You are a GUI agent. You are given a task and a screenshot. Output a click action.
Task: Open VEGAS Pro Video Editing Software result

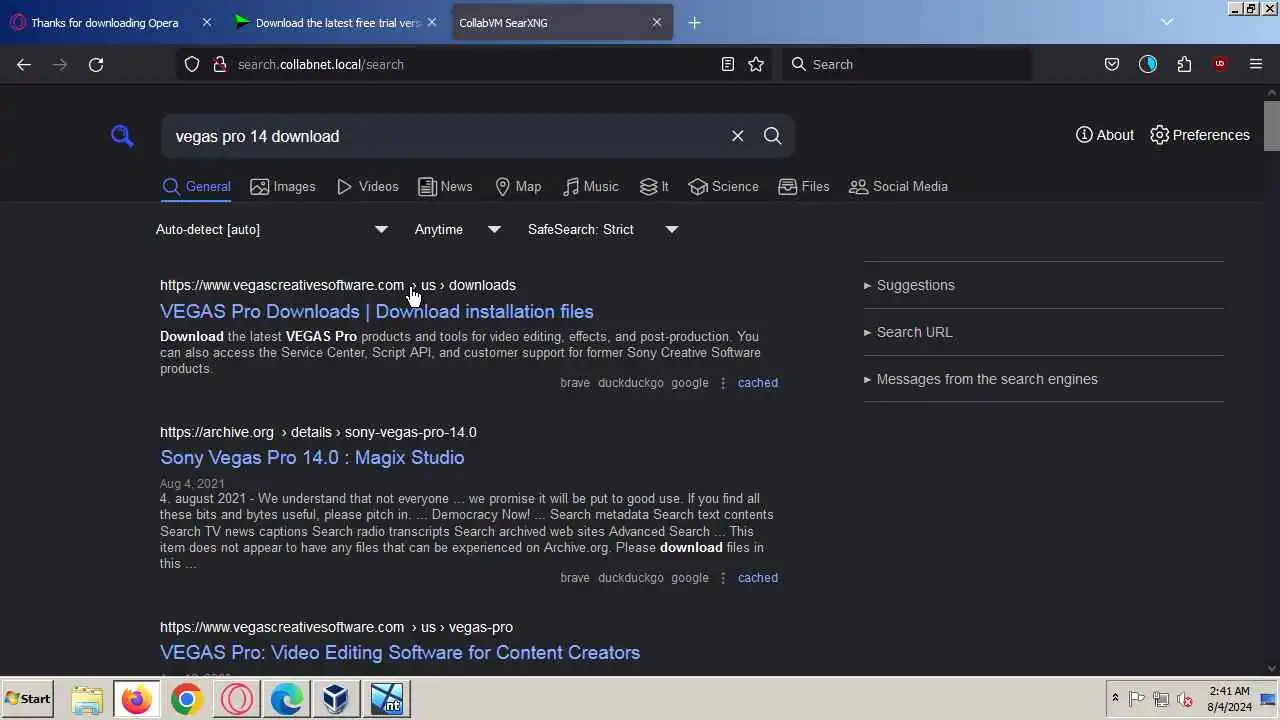click(400, 652)
